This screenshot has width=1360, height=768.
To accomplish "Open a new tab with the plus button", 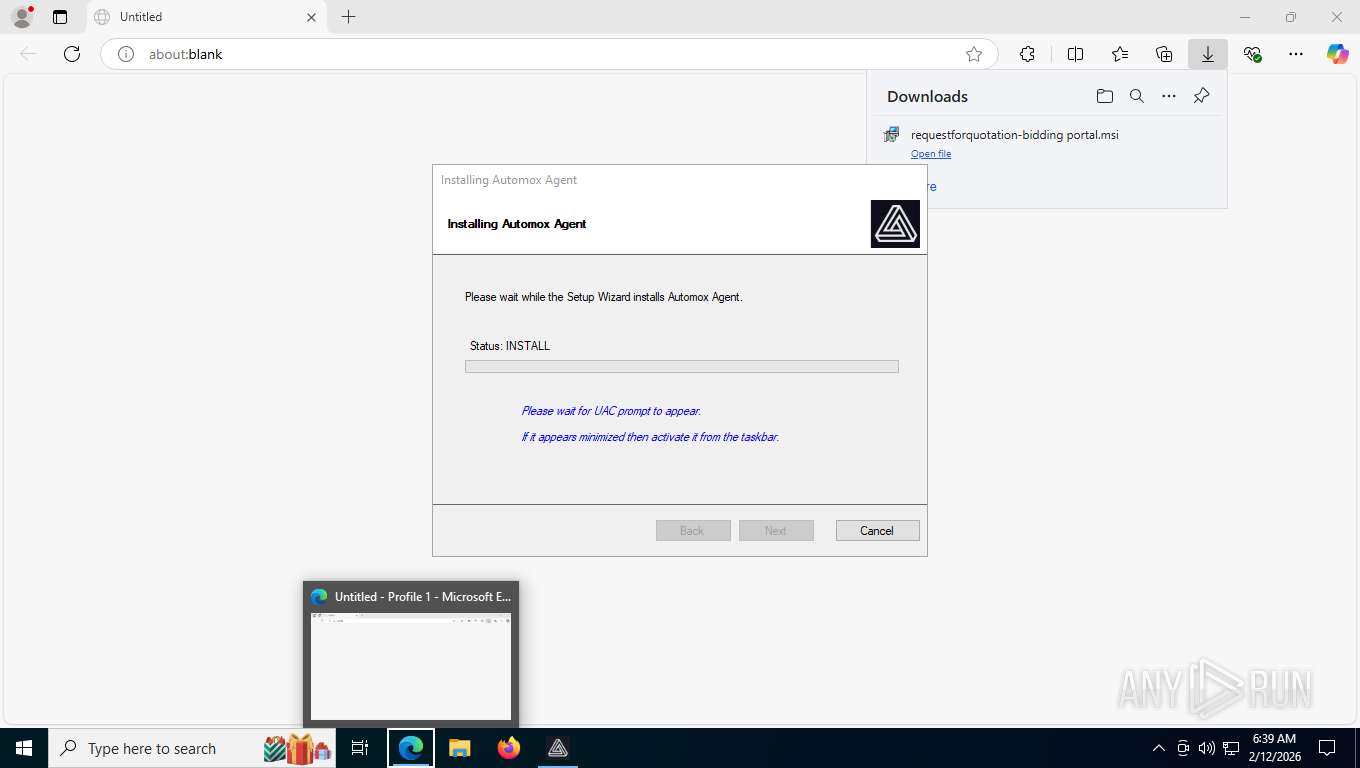I will [348, 17].
